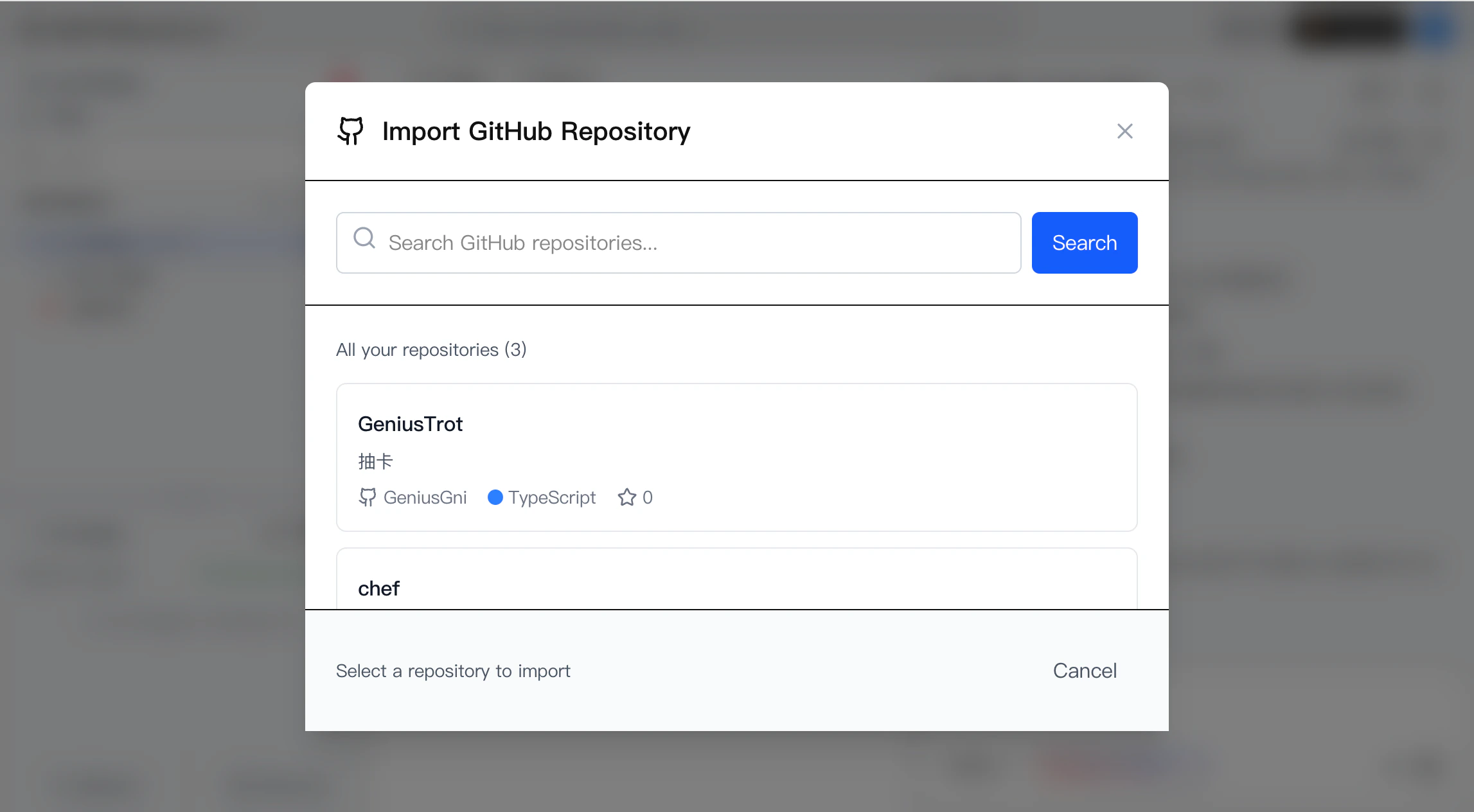Click the GeniusGni owner name

425,497
